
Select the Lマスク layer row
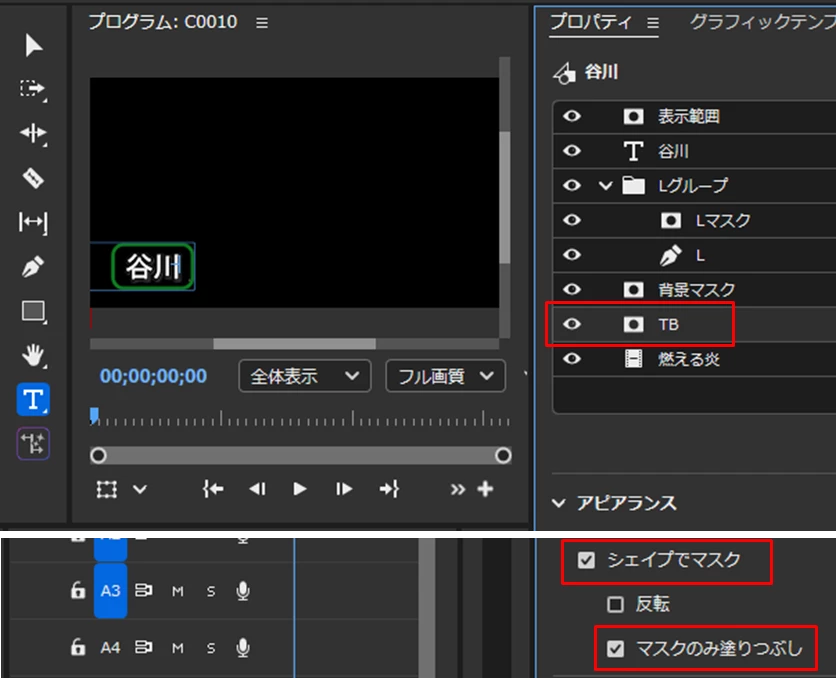(x=694, y=220)
